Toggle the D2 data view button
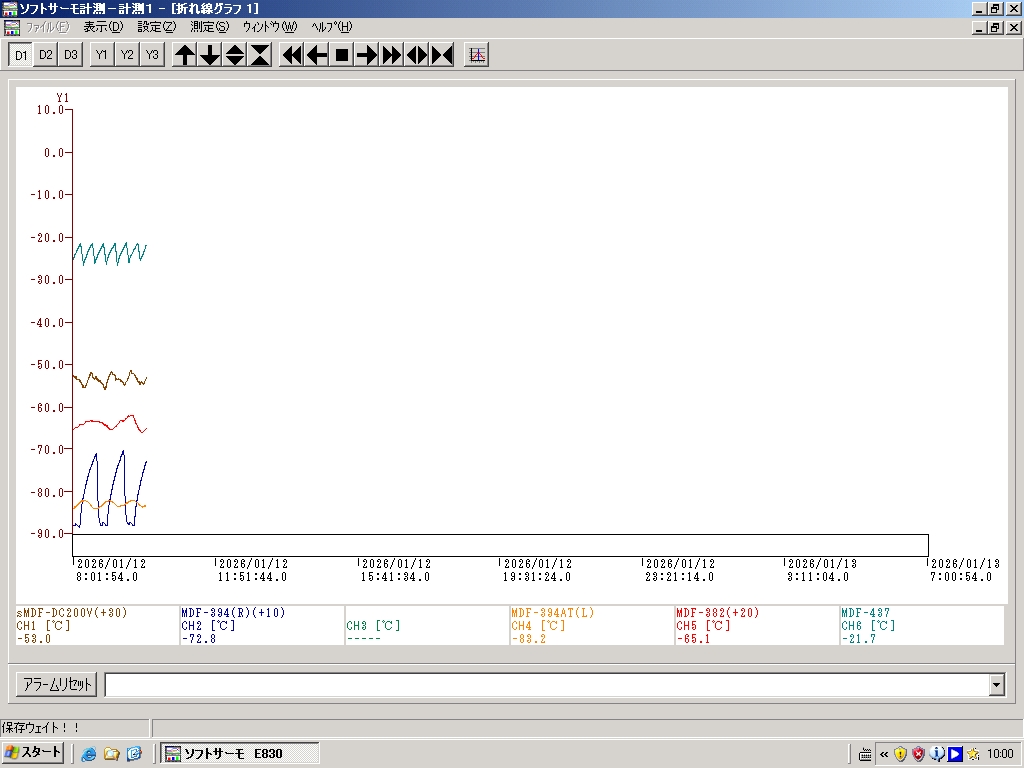 46,55
